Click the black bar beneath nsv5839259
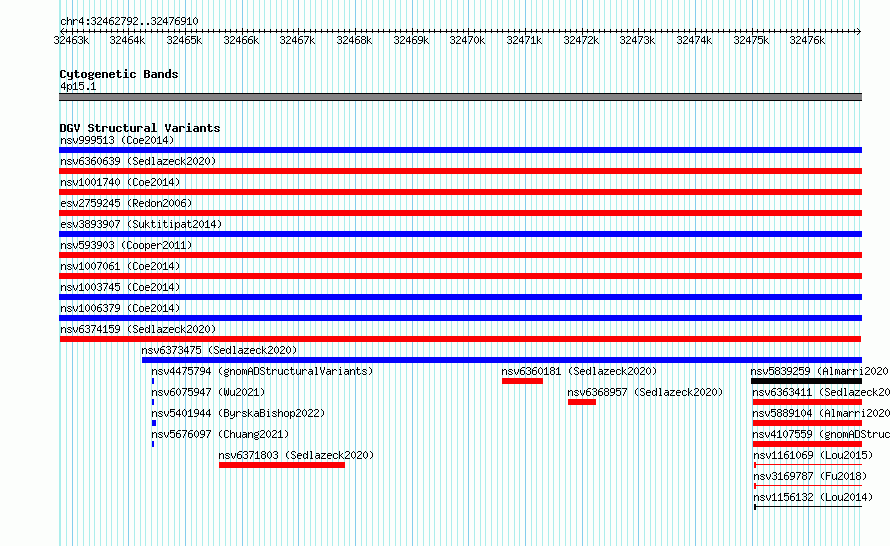The height and width of the screenshot is (546, 890). 806,381
